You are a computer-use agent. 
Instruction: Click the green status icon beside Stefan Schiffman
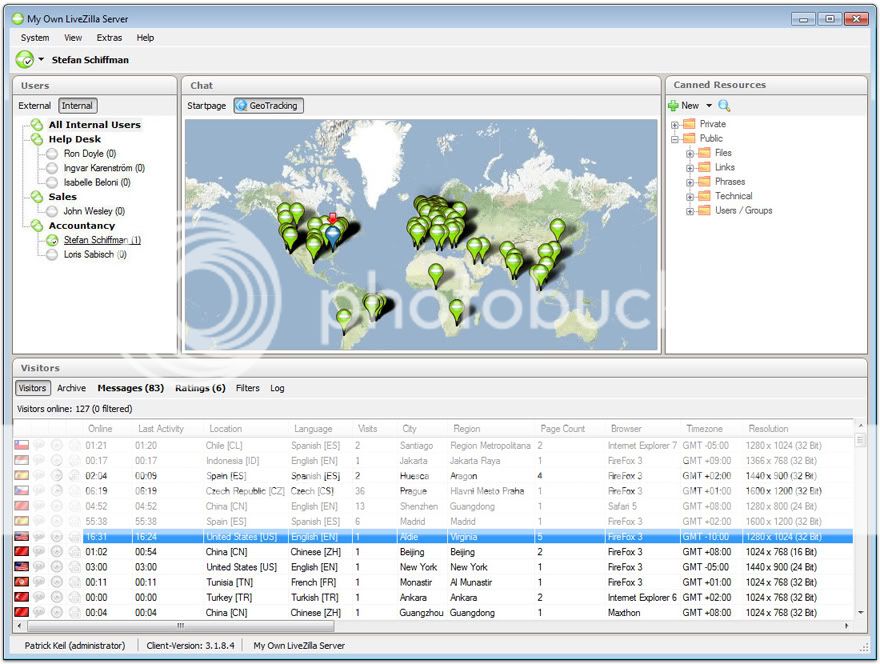coord(51,240)
